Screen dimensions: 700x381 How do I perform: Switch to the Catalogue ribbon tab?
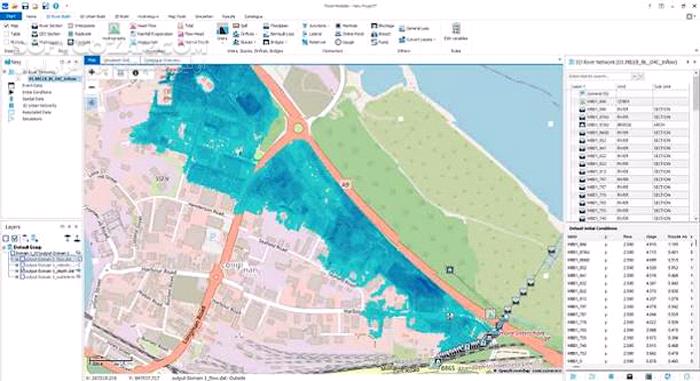[x=254, y=17]
